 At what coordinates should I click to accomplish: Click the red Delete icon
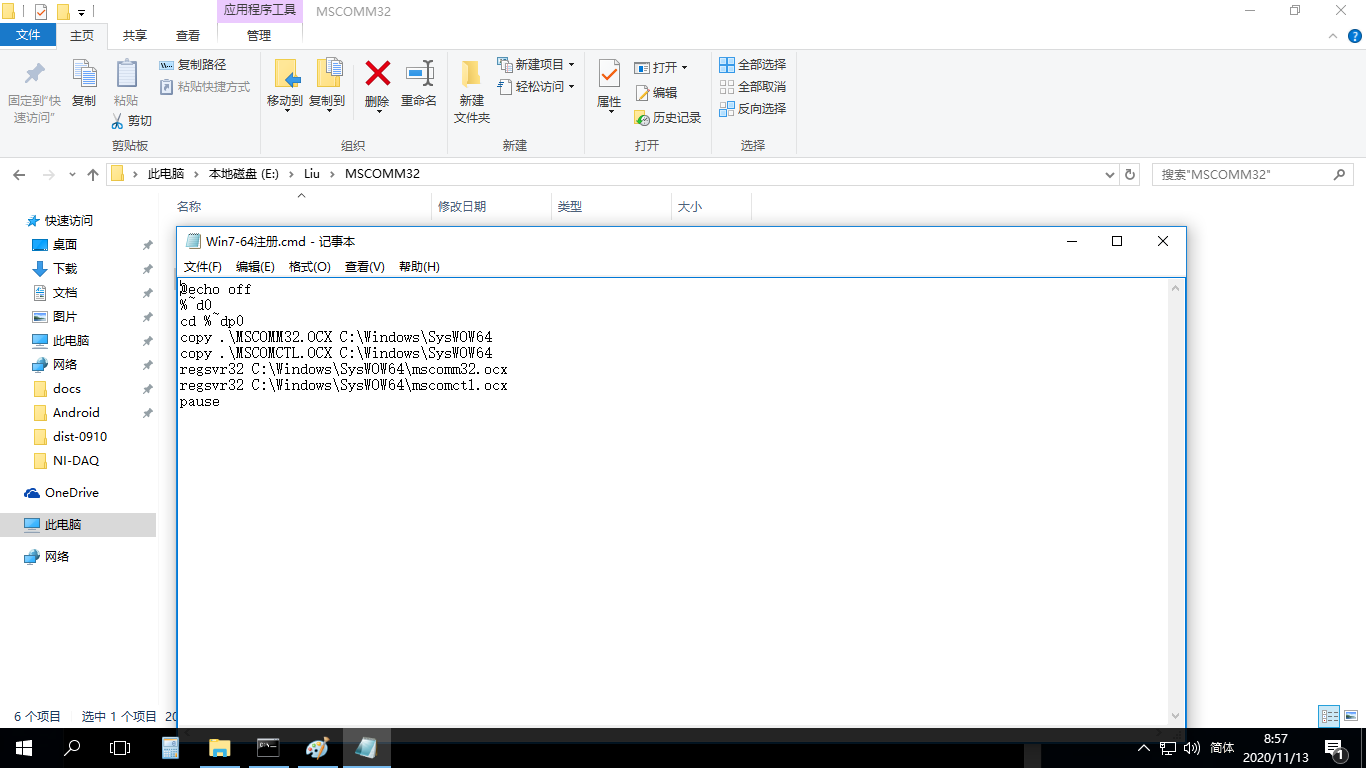pos(377,73)
